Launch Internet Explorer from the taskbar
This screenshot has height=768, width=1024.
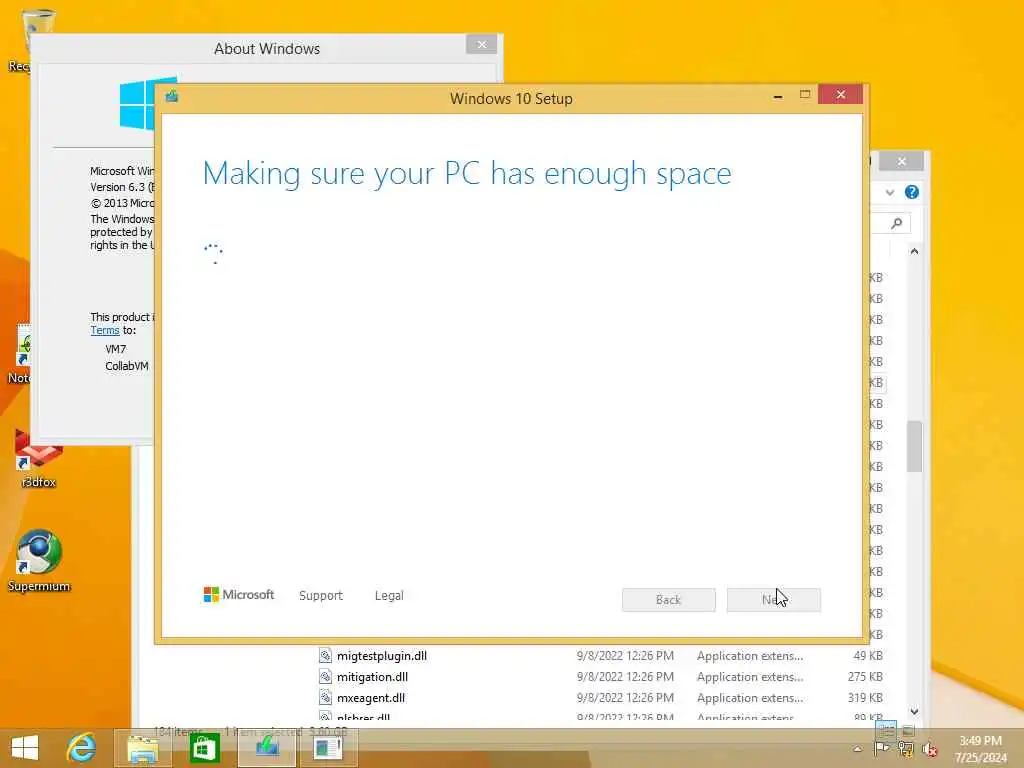click(x=81, y=747)
